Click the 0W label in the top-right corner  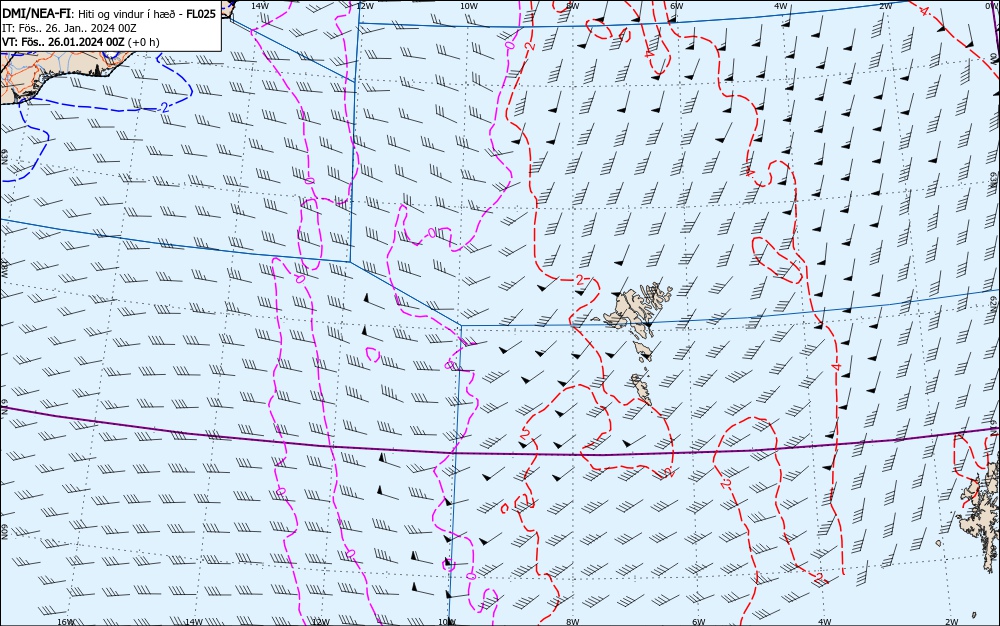(993, 5)
